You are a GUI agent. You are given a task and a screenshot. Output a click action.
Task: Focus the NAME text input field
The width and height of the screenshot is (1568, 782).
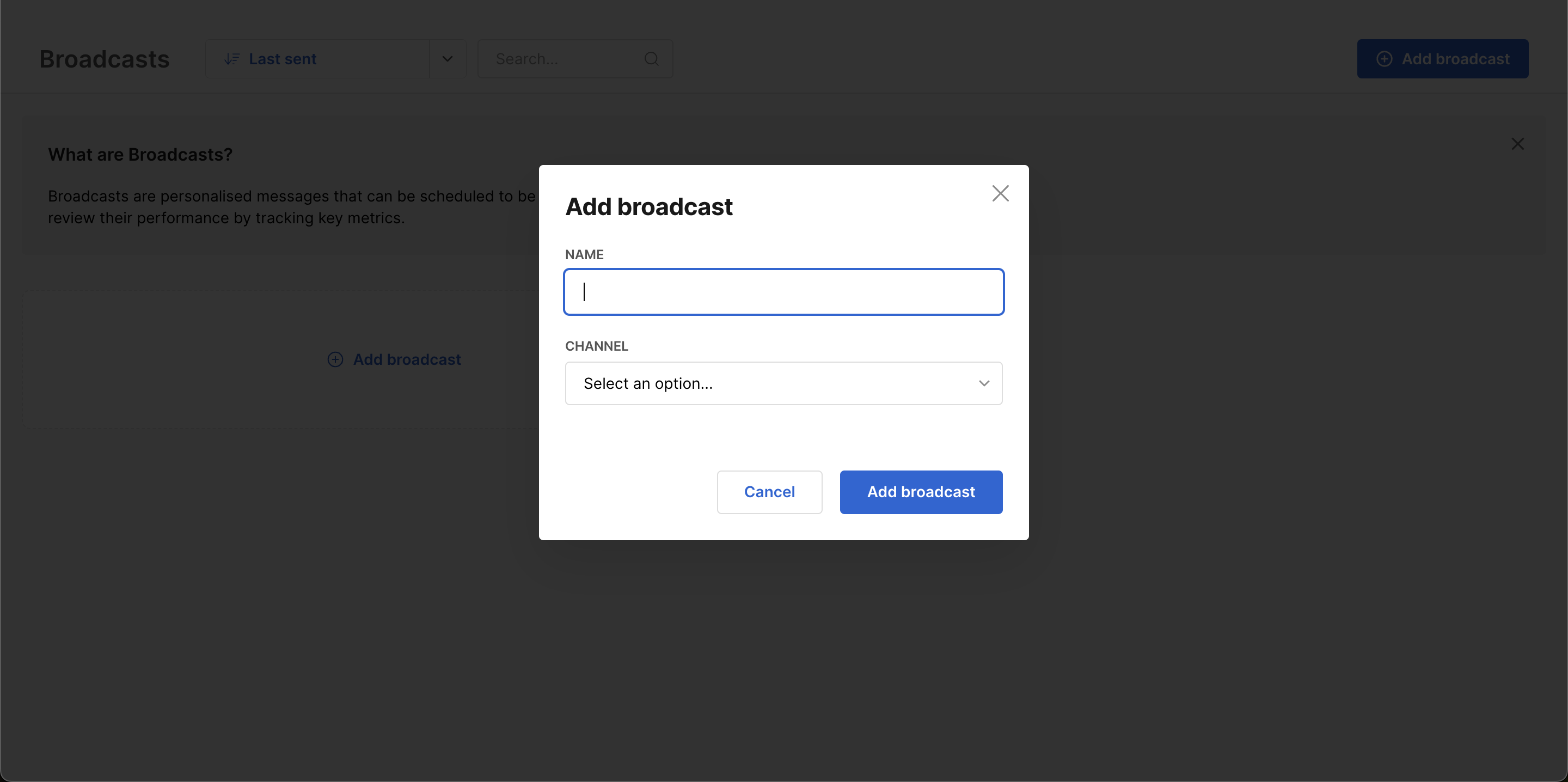(783, 292)
